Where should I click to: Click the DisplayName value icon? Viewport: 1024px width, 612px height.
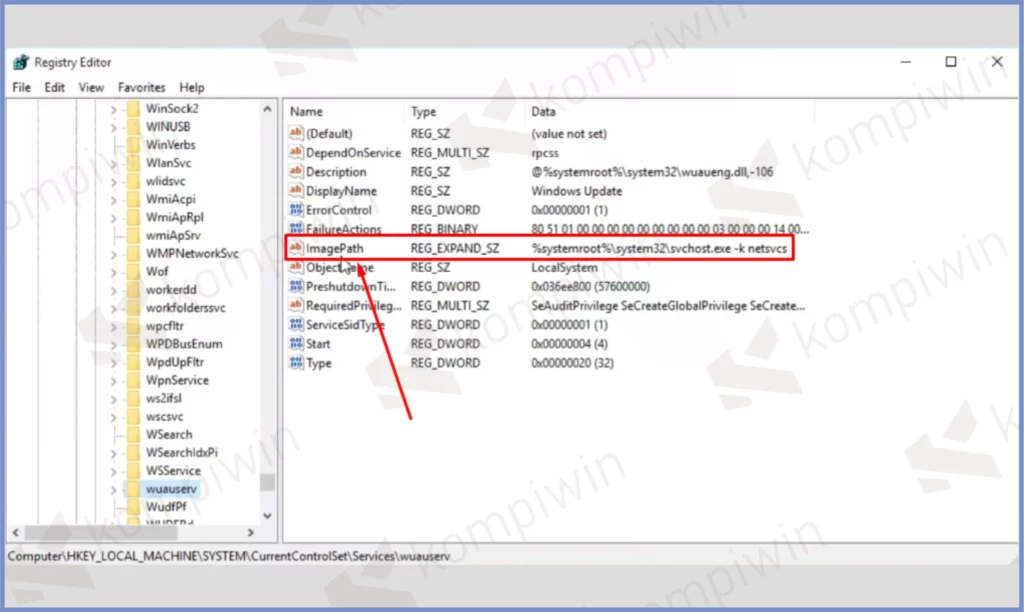(x=295, y=191)
